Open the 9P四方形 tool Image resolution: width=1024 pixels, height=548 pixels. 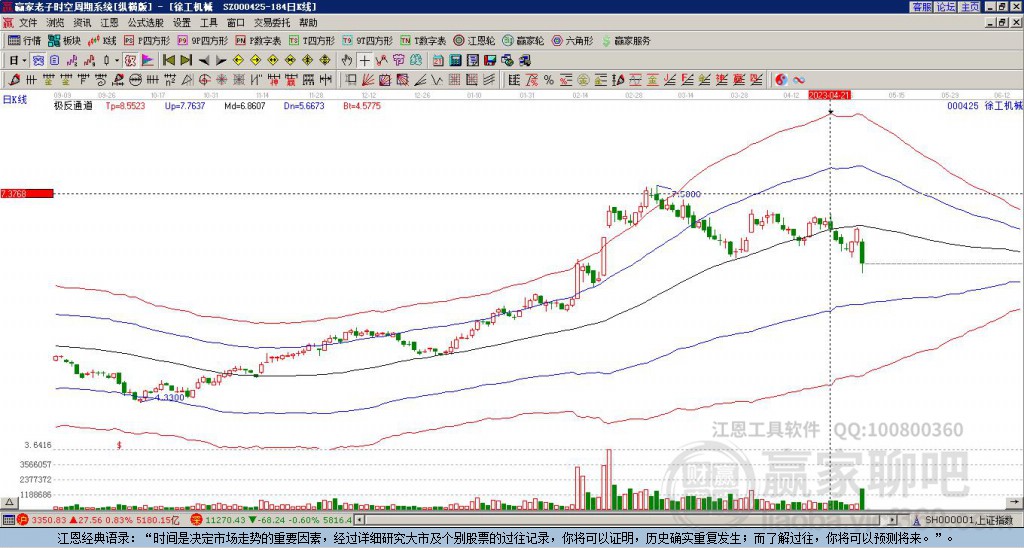(x=202, y=40)
